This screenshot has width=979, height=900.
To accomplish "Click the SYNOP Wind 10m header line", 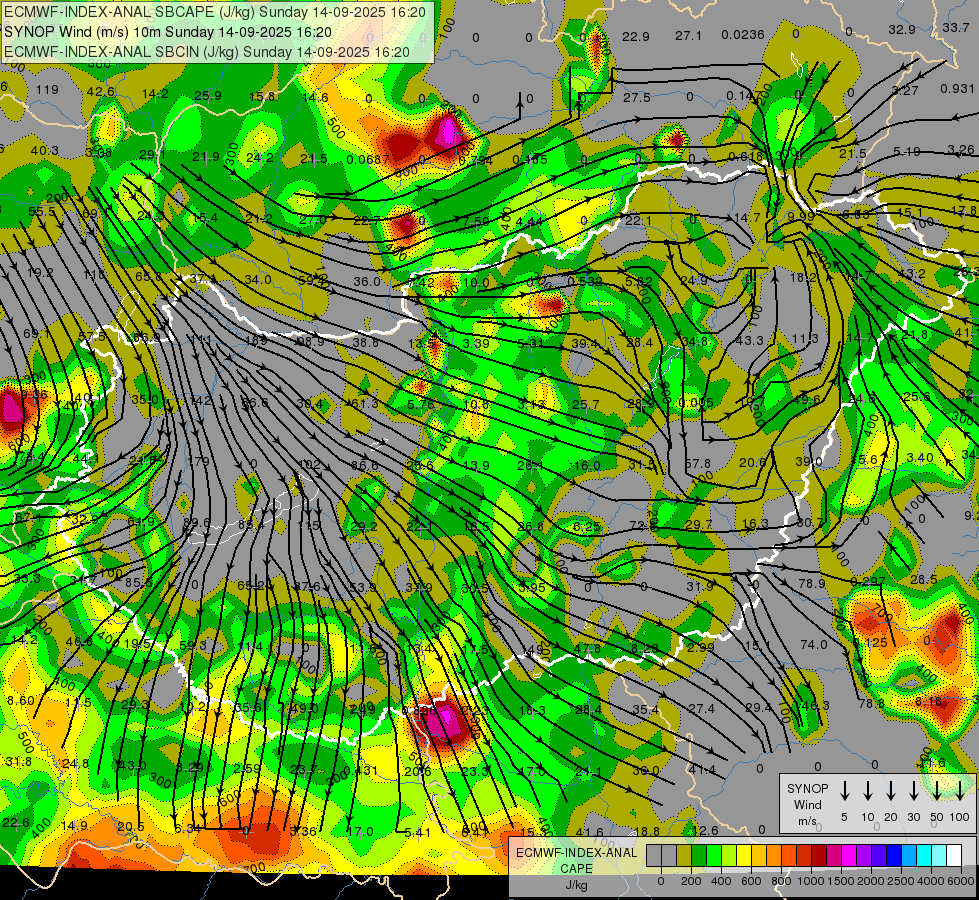I will 168,32.
